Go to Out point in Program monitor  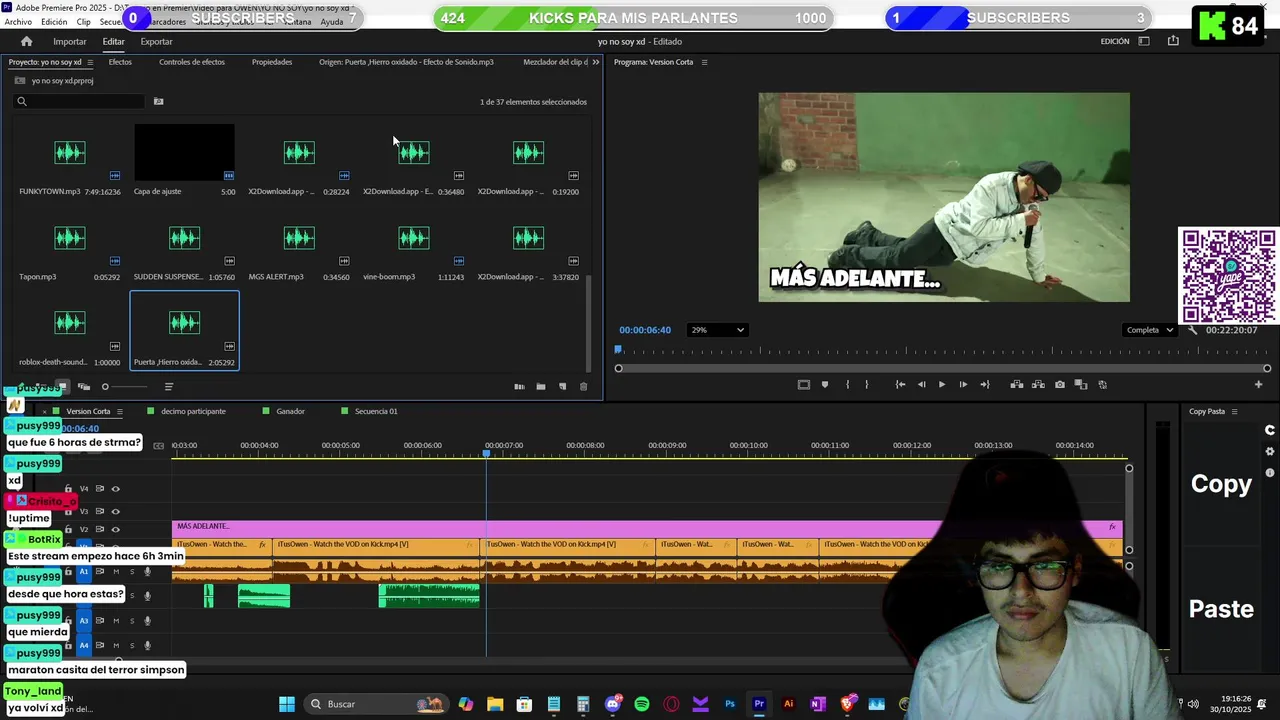point(985,384)
